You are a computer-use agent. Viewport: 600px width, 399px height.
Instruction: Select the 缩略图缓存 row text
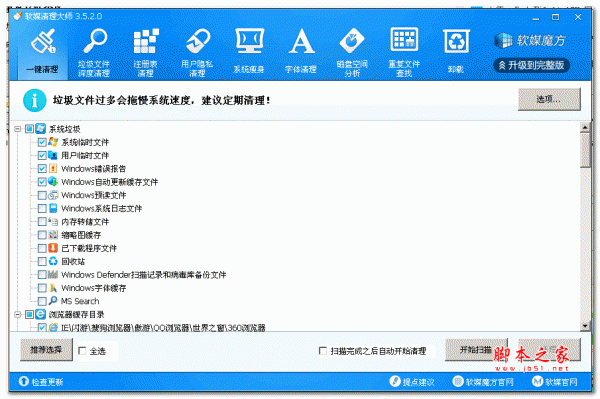[81, 235]
